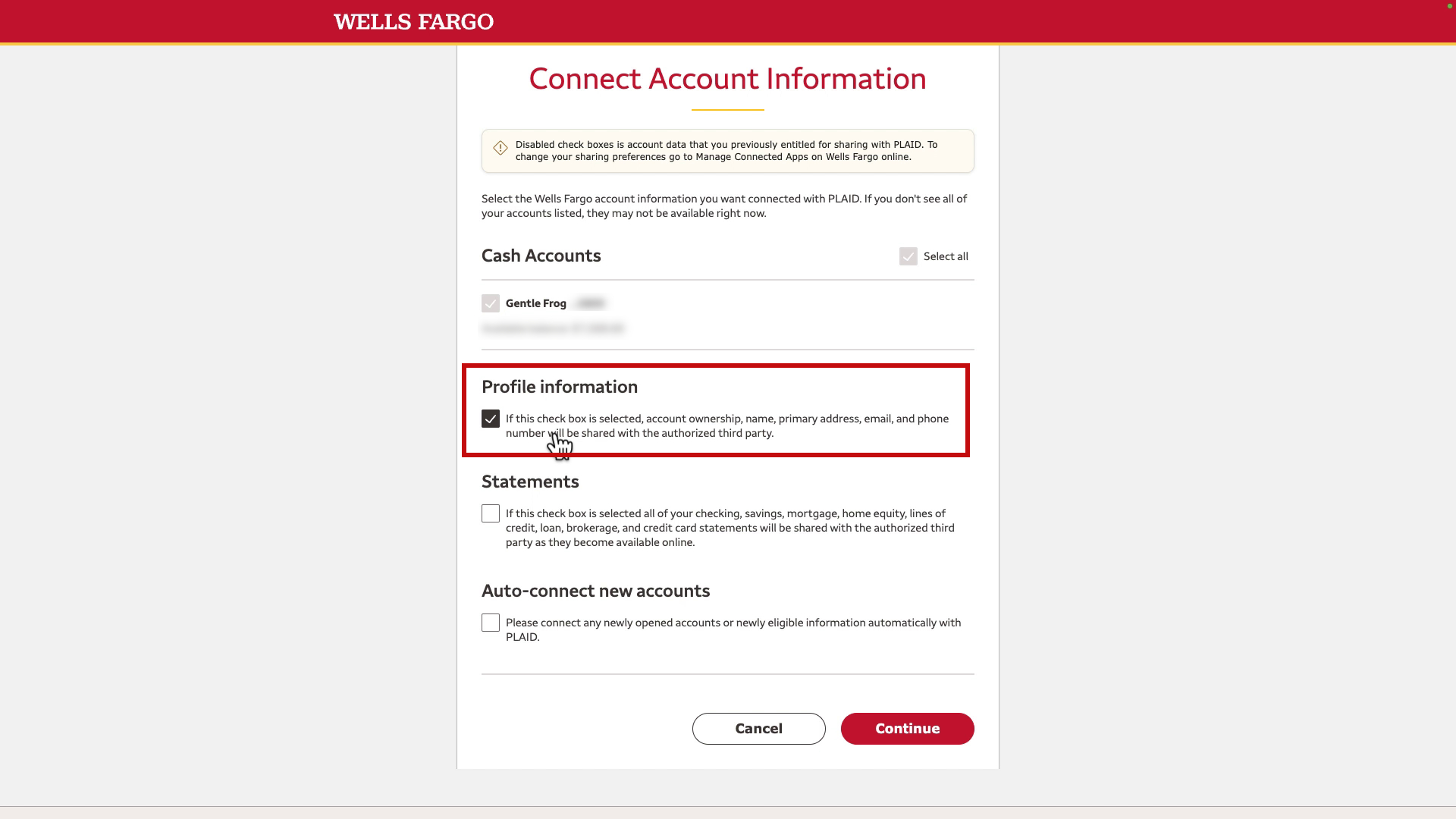Click the Statements description text
The height and width of the screenshot is (819, 1456).
pos(730,528)
